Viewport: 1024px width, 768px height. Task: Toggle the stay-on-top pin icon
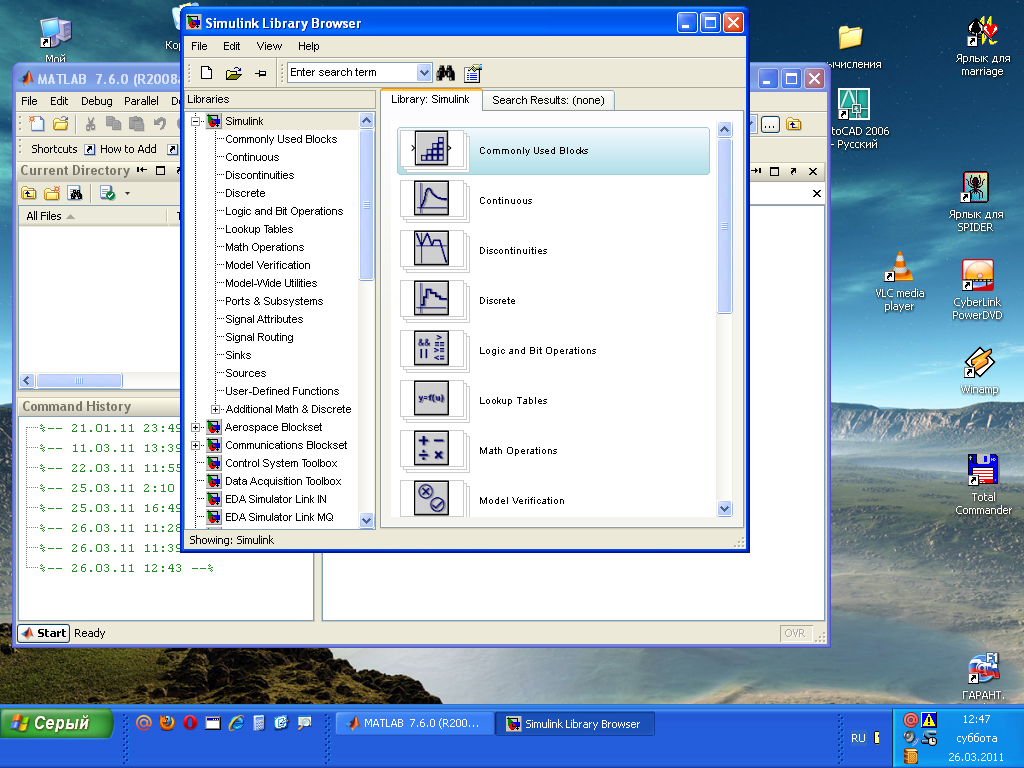[261, 73]
